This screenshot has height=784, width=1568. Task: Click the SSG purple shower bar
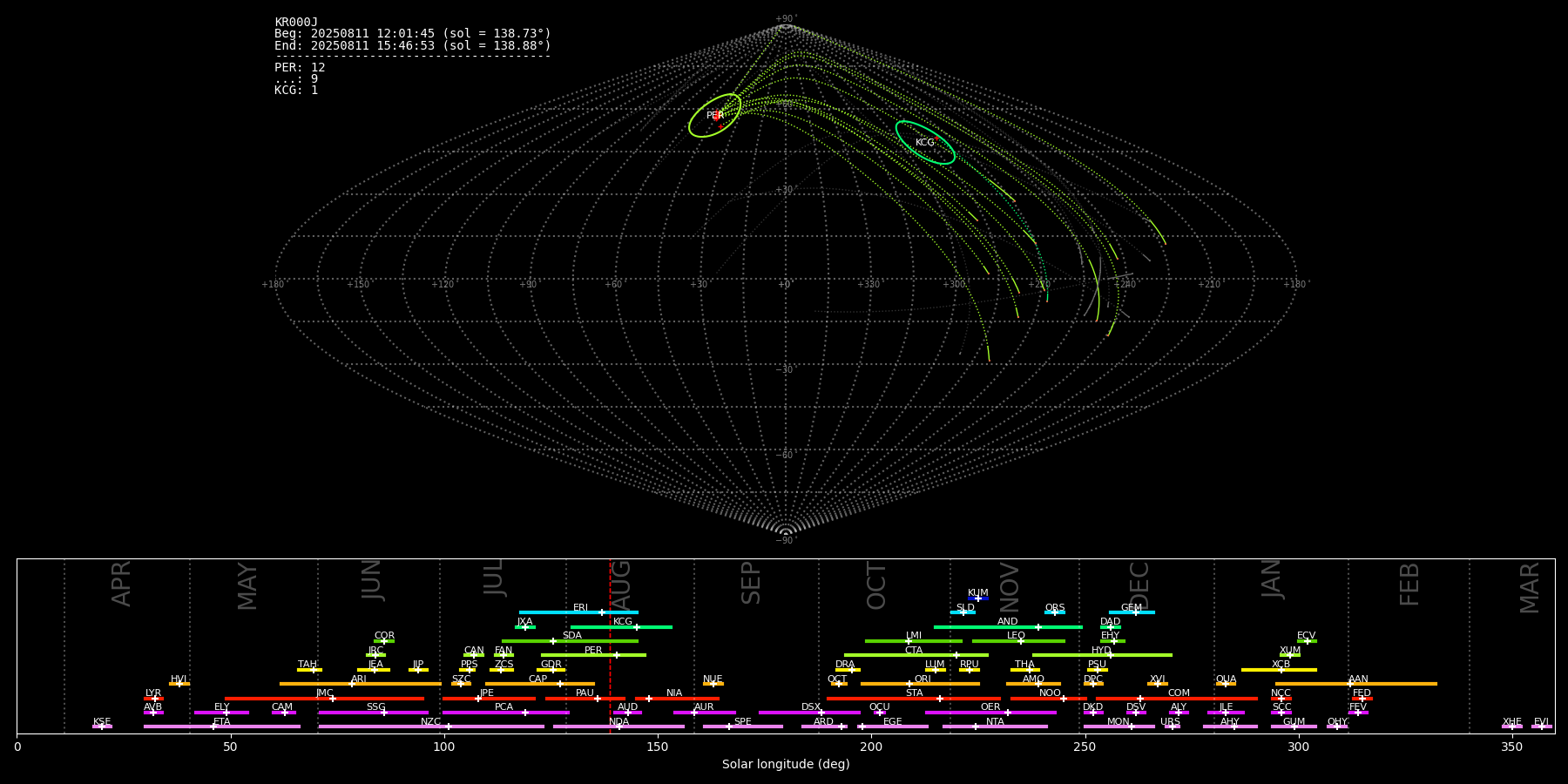point(374,713)
